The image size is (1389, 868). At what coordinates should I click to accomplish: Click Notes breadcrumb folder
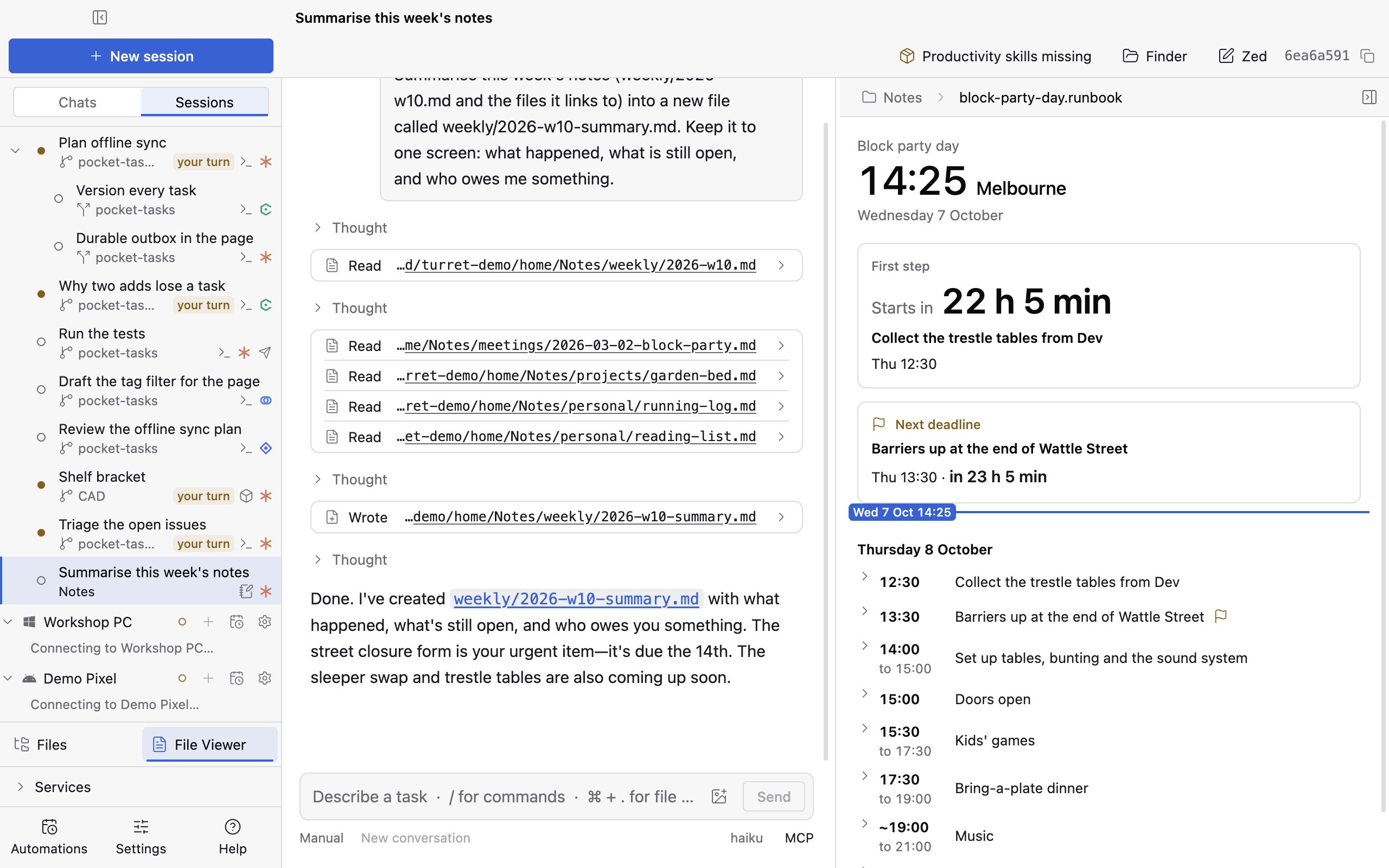893,97
